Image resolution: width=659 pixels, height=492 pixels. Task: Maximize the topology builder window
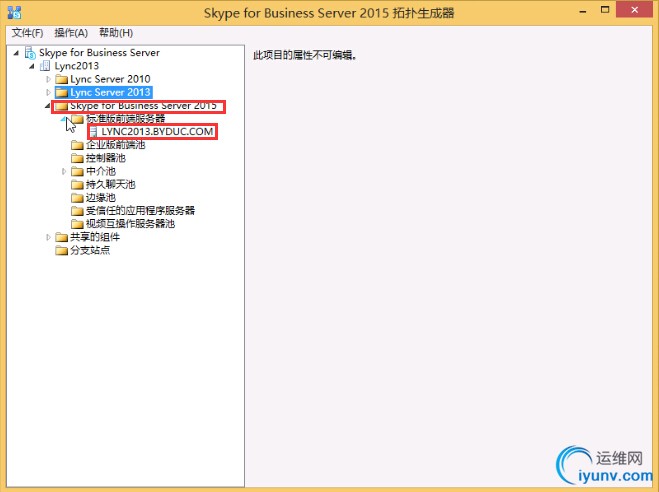pyautogui.click(x=605, y=10)
